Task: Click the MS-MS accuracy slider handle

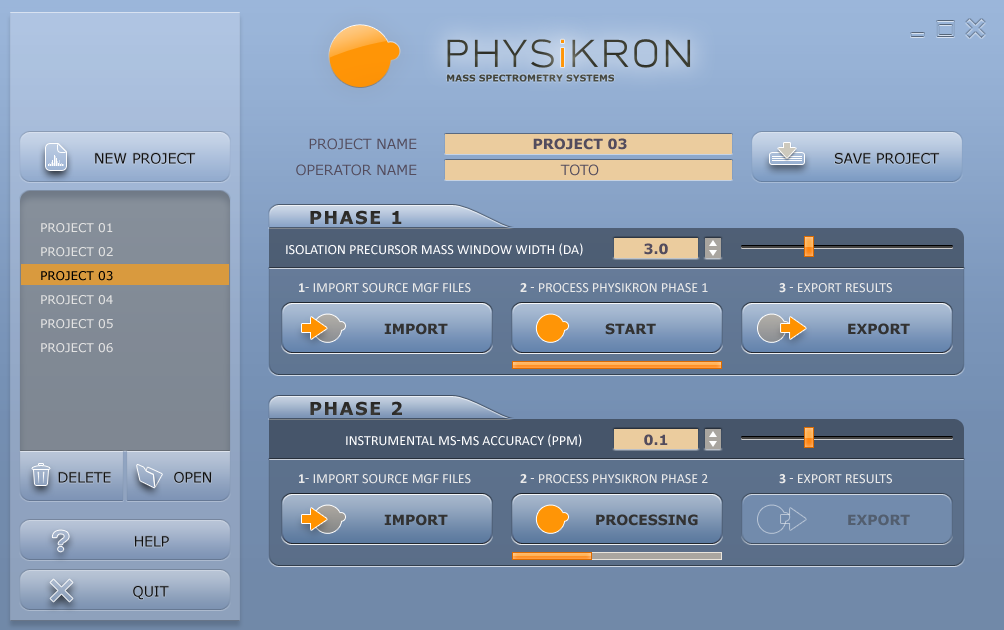Action: point(809,437)
